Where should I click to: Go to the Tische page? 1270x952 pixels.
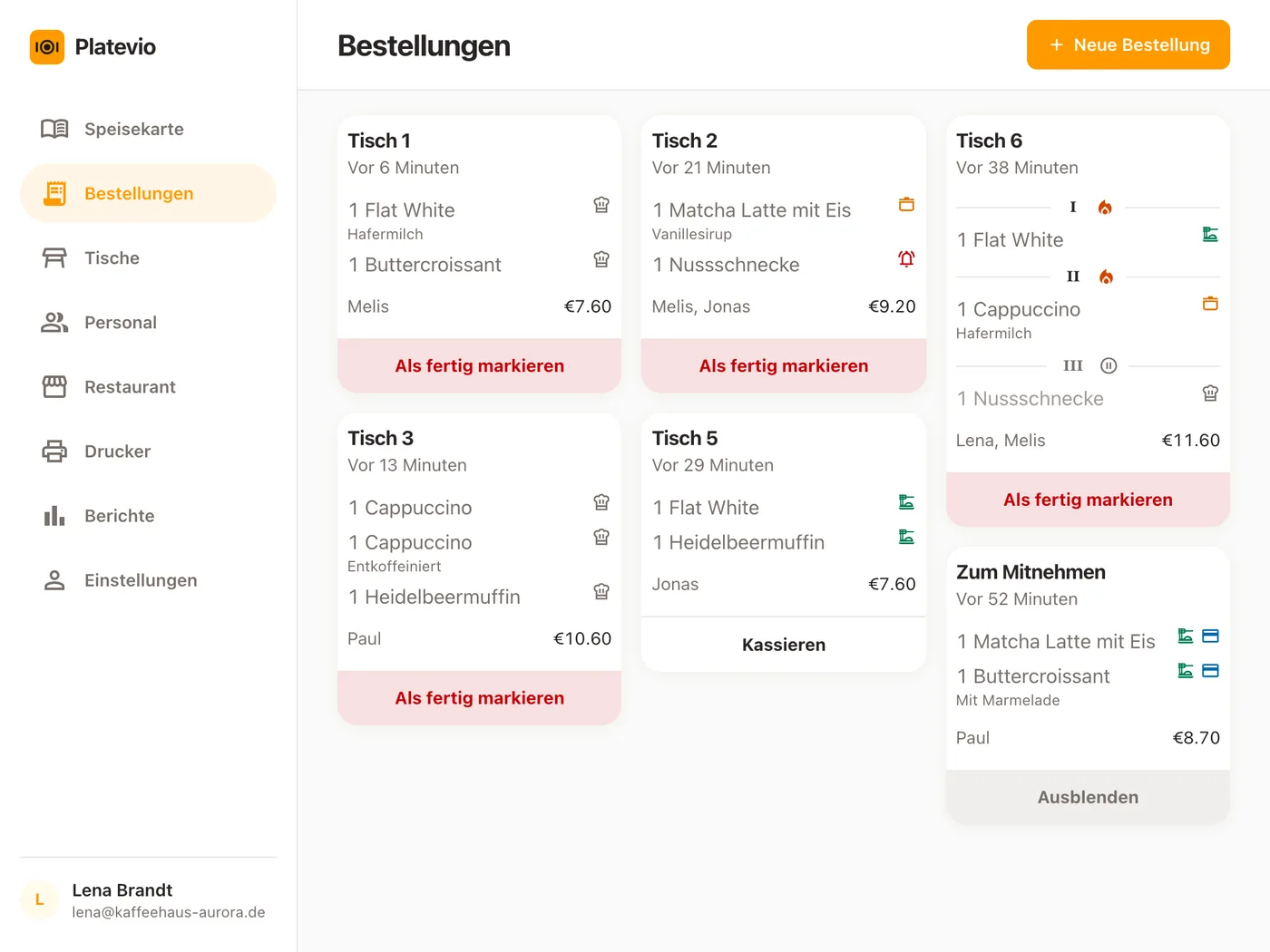coord(148,257)
